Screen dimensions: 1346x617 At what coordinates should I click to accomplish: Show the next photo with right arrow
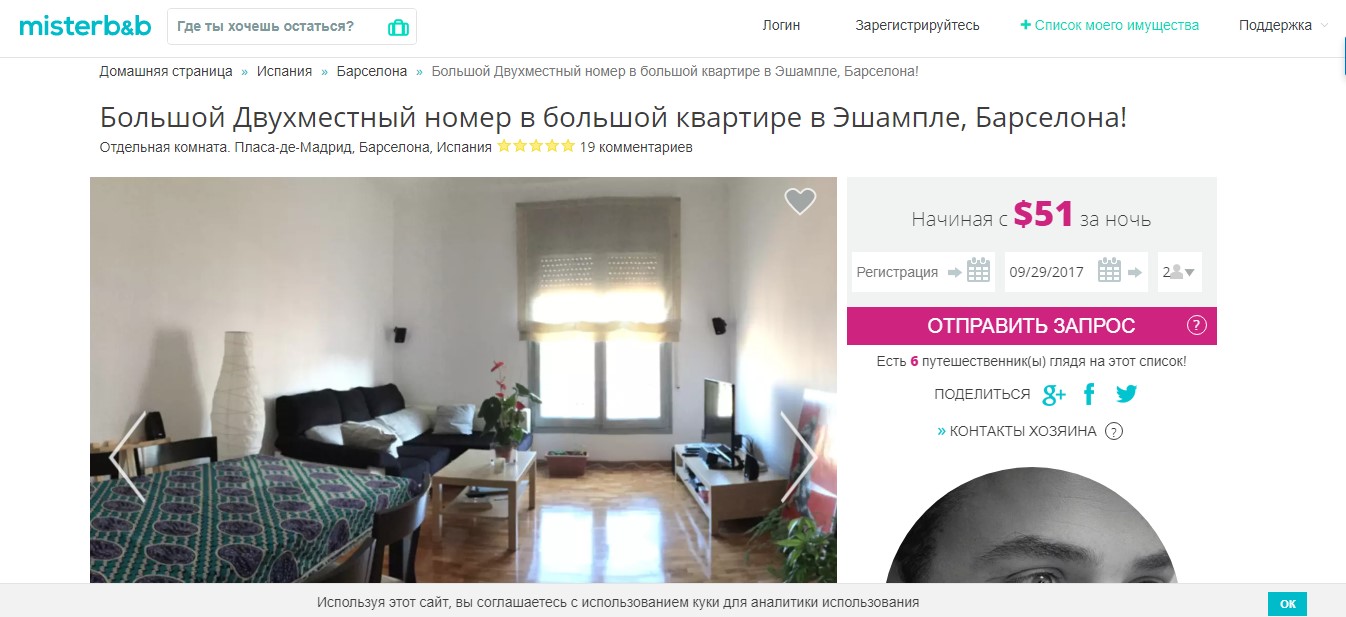point(799,457)
